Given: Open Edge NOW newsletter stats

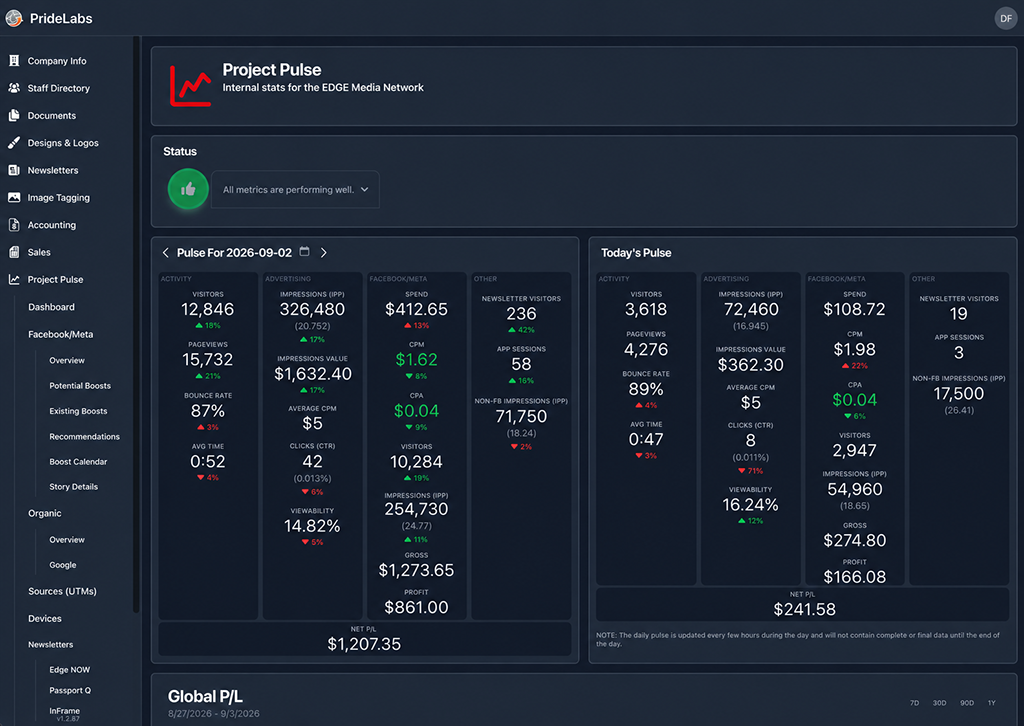Looking at the screenshot, I should pyautogui.click(x=69, y=670).
